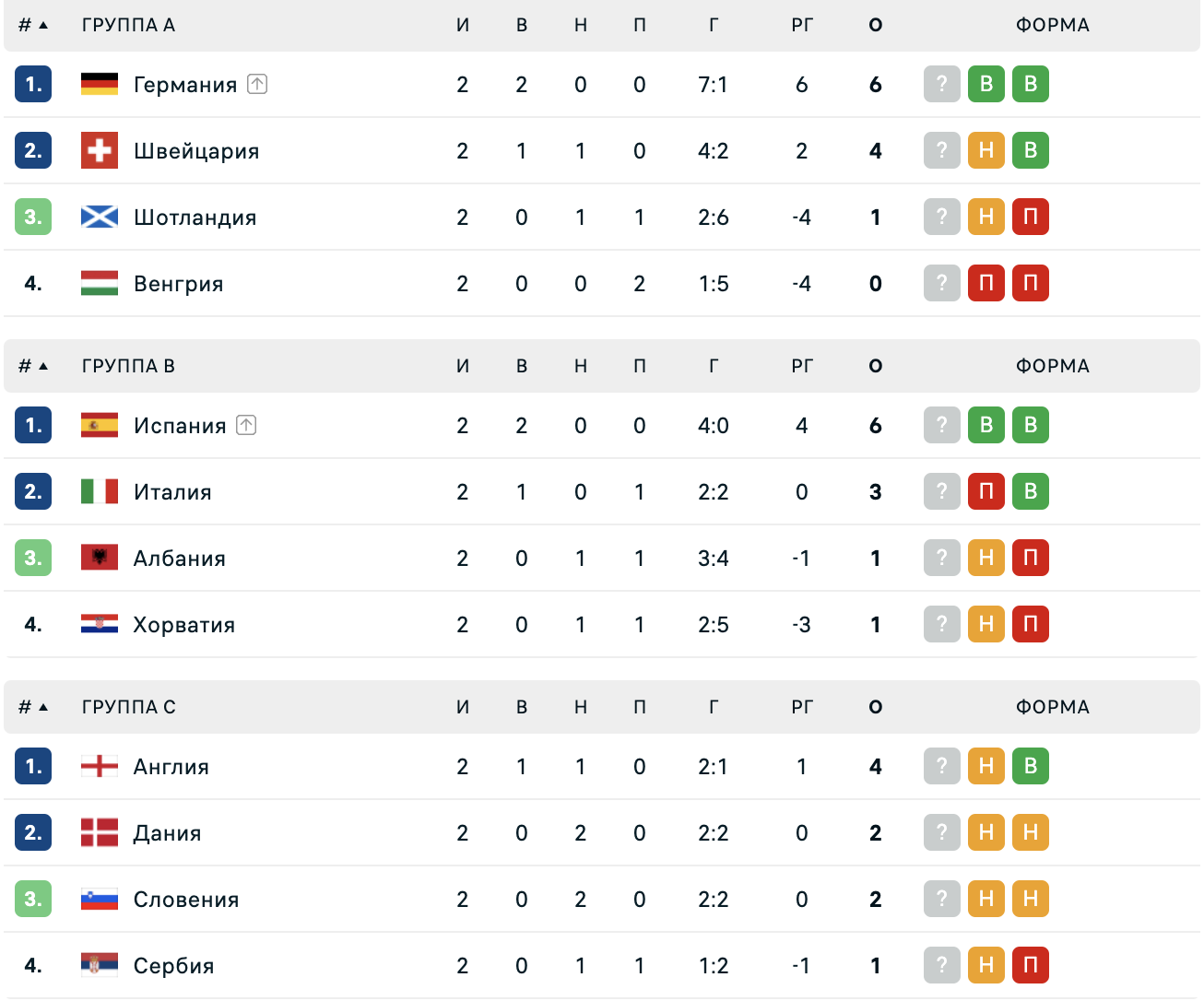This screenshot has height=1001, width=1204.
Task: Click the Albania flag icon
Action: pyautogui.click(x=100, y=558)
